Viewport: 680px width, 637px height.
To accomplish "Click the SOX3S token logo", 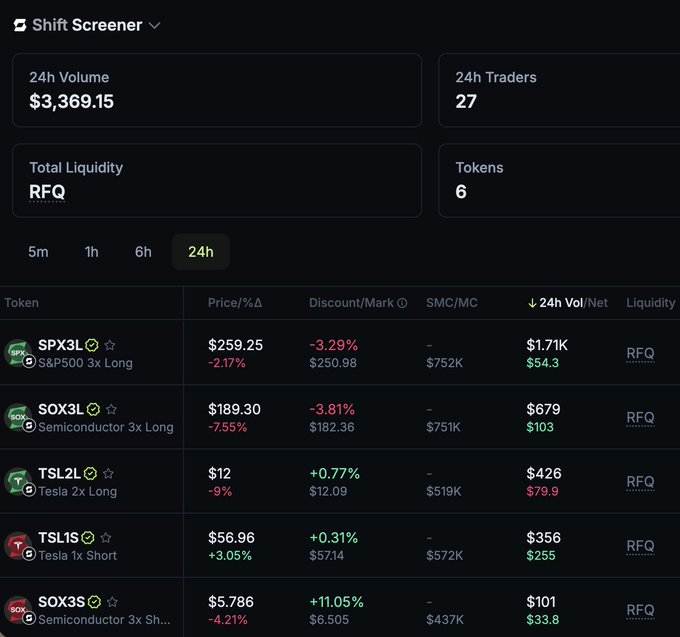I will click(19, 610).
